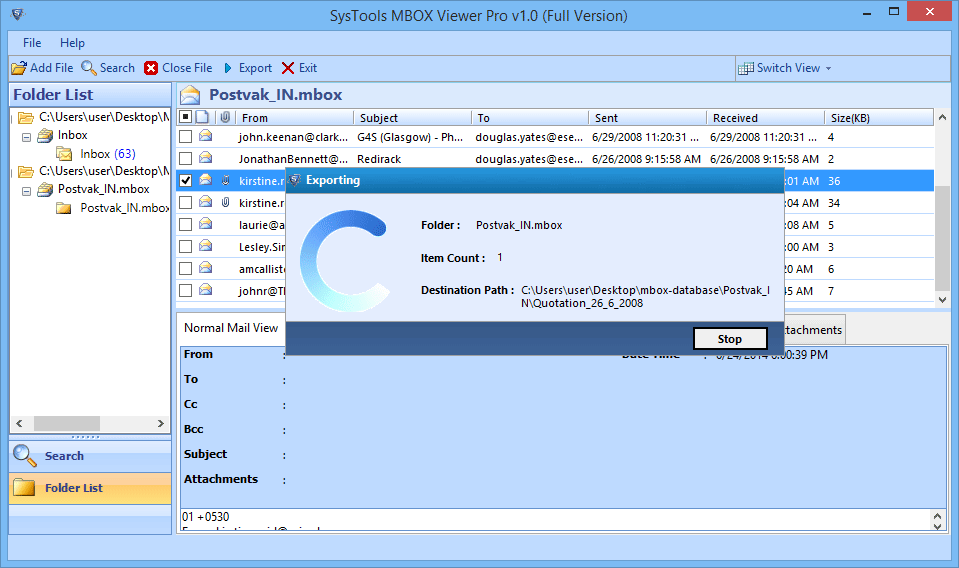
Task: Select the Inbox (63) tree item
Action: point(108,153)
